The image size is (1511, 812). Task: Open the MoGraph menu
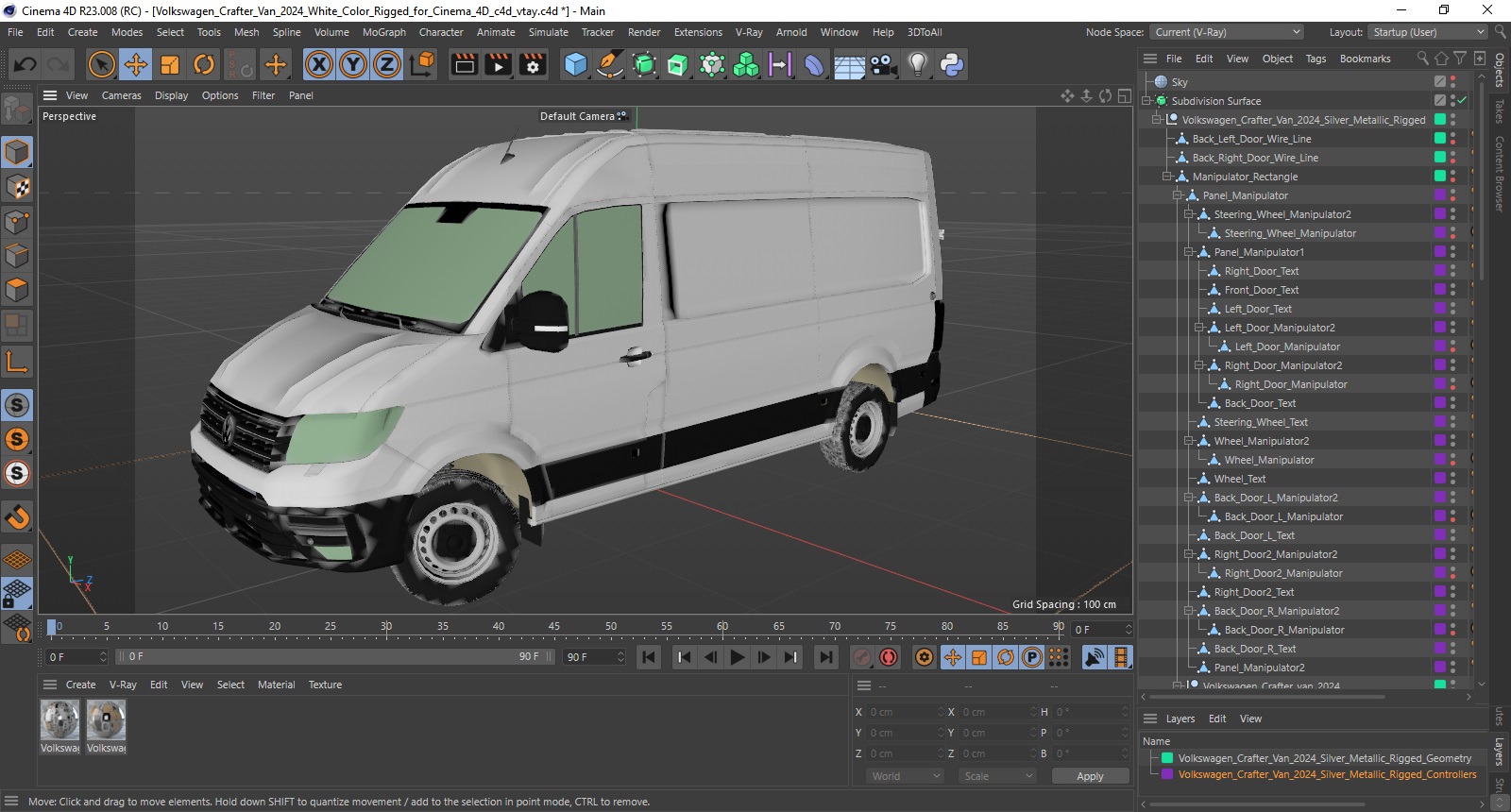[x=384, y=32]
